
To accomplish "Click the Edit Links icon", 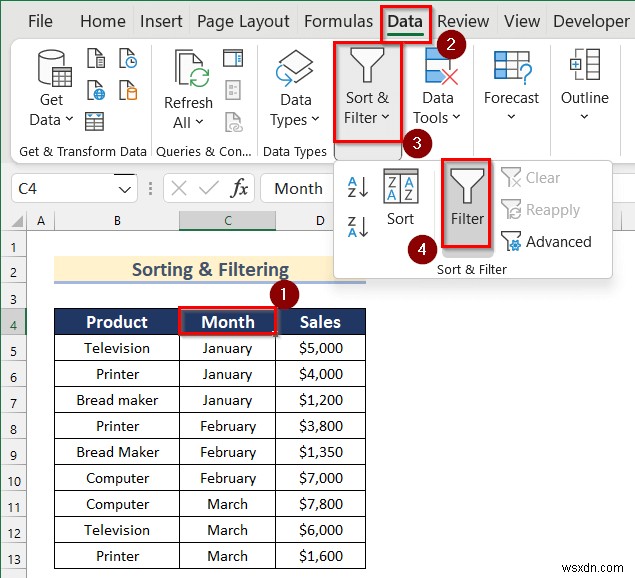I will pos(234,122).
